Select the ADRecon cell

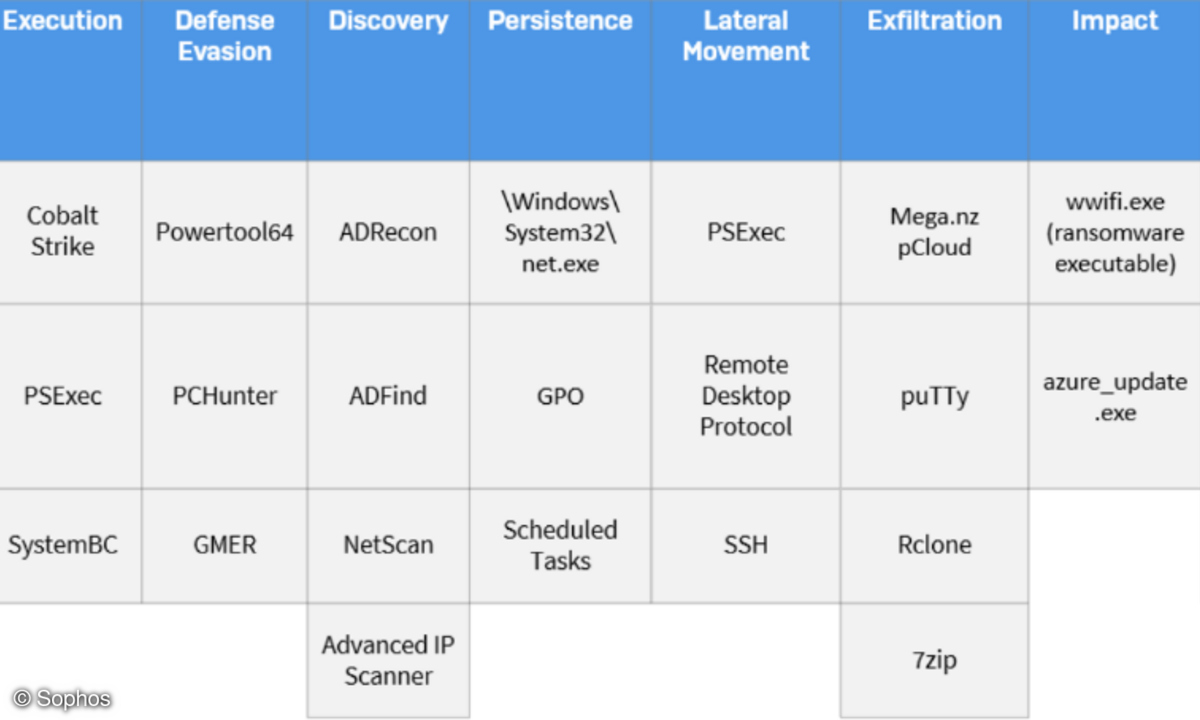tap(388, 232)
